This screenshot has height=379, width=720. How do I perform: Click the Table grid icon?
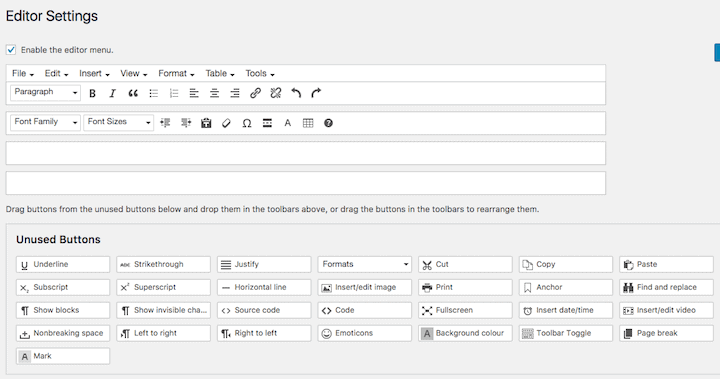coord(308,123)
